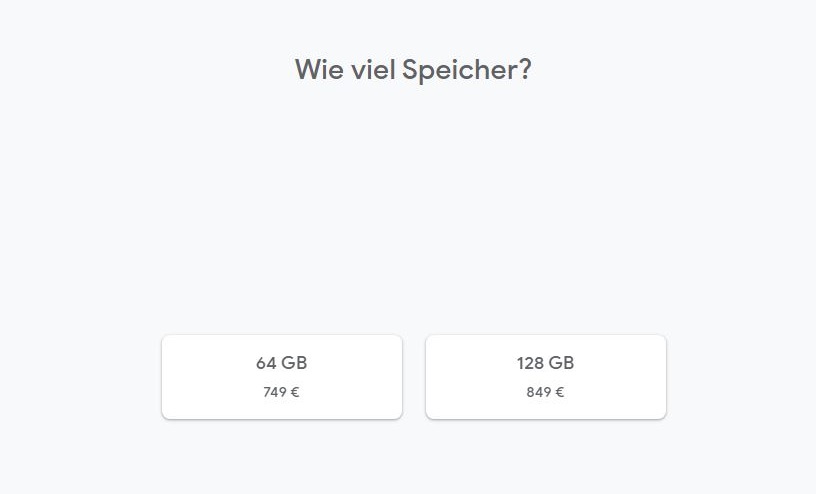
Task: Select the 128 GB storage option
Action: click(x=545, y=377)
